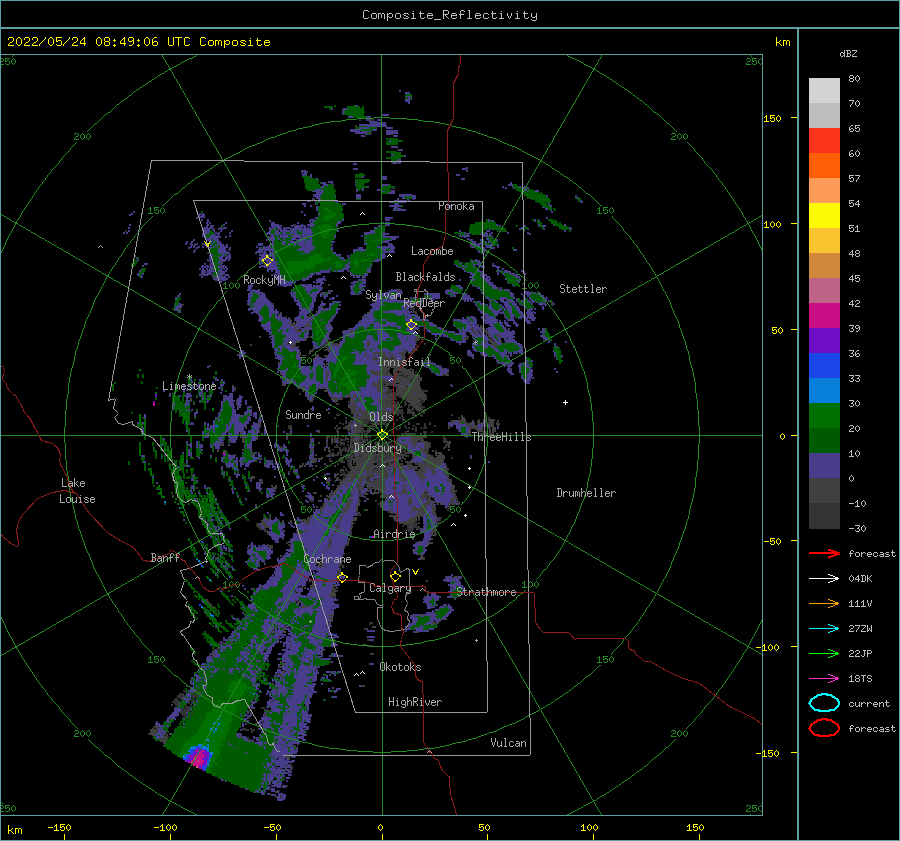Click the Composite_Reflectivity title text
The width and height of the screenshot is (900, 841).
click(449, 15)
